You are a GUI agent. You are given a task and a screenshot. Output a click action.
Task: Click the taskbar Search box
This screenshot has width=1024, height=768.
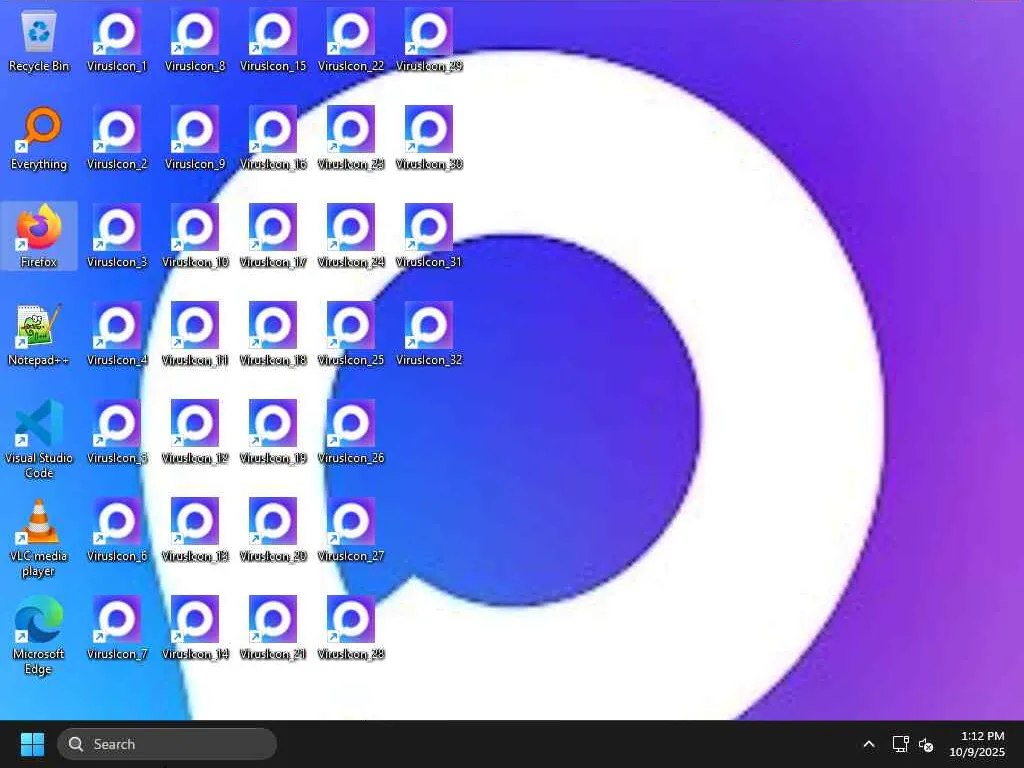pos(167,744)
